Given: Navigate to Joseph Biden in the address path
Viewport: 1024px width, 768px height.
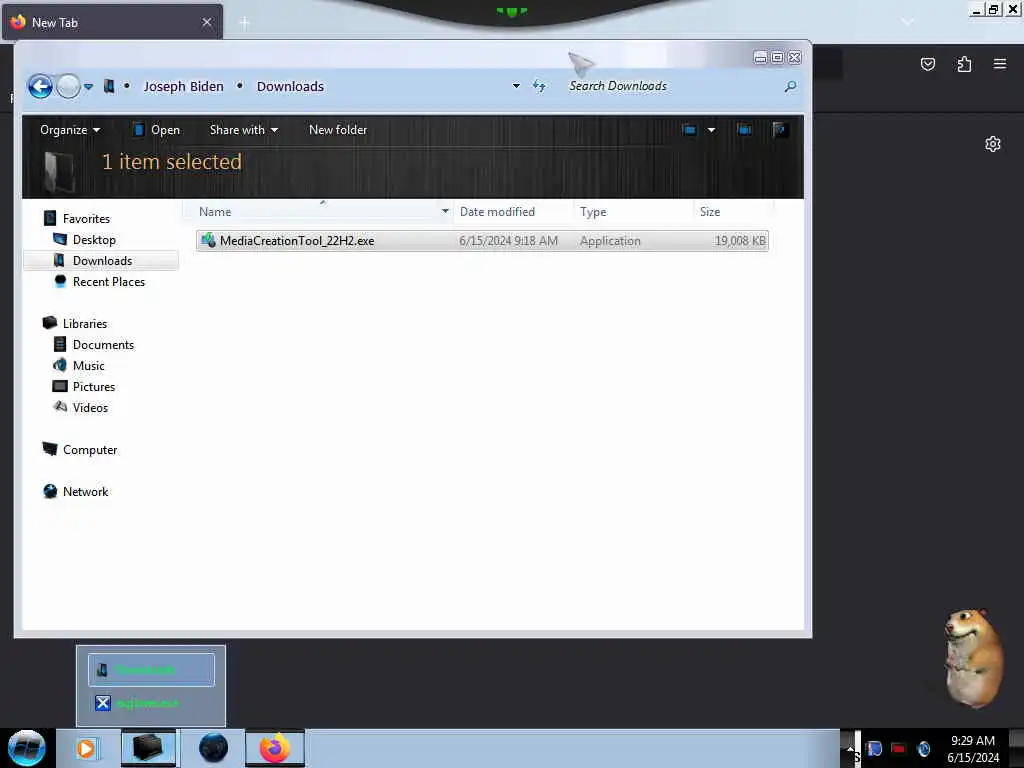Looking at the screenshot, I should click(x=183, y=86).
